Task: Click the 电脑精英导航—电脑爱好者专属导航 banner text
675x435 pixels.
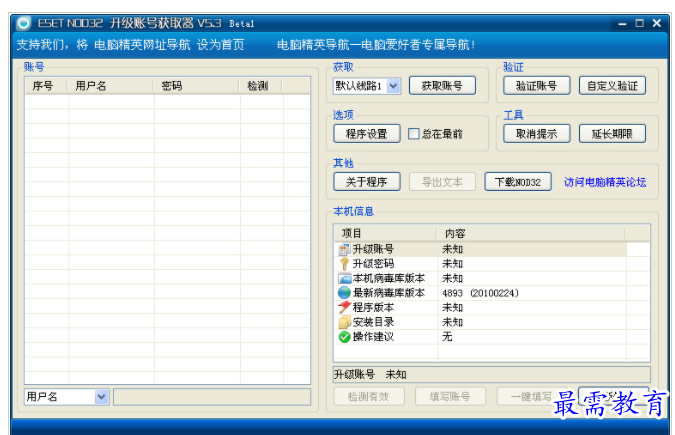Action: [376, 44]
